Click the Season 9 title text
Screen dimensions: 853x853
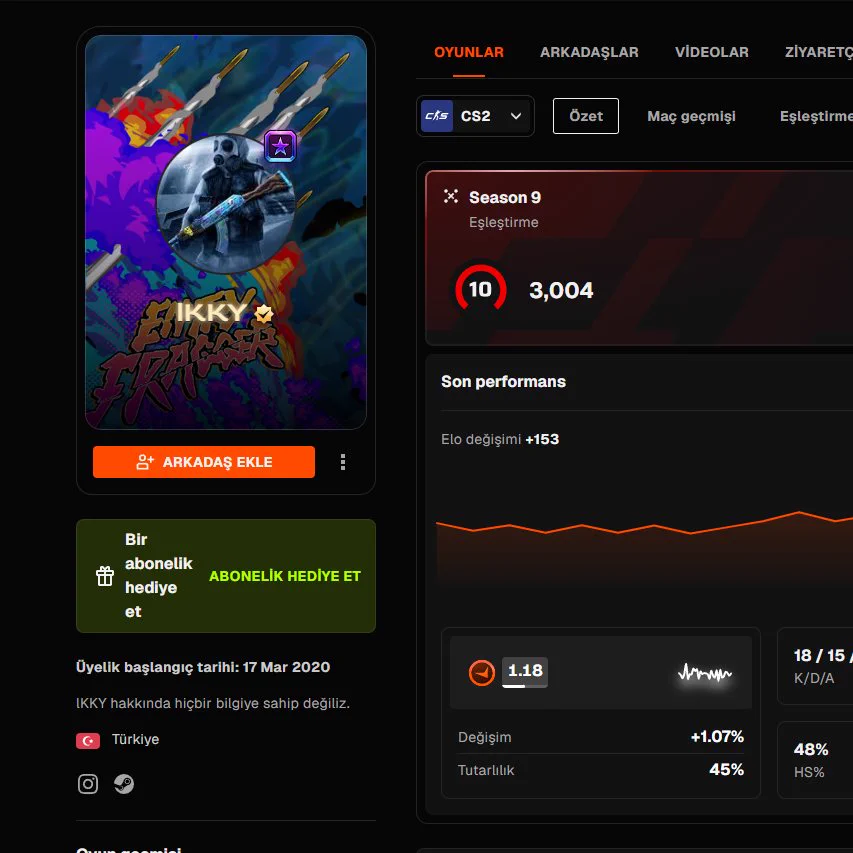[x=505, y=197]
